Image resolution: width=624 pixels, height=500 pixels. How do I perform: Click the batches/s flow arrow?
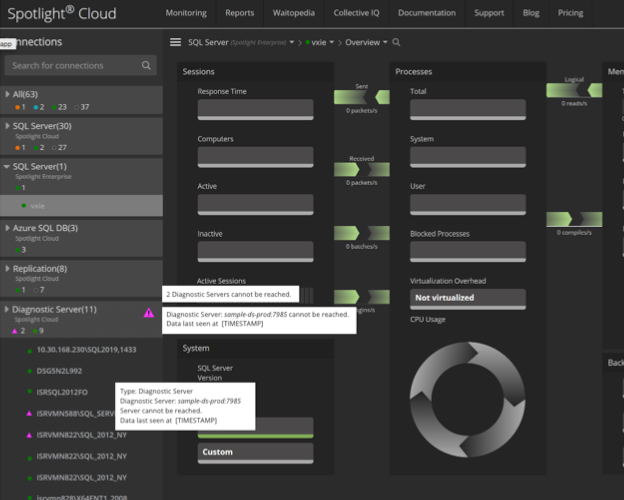(x=362, y=233)
